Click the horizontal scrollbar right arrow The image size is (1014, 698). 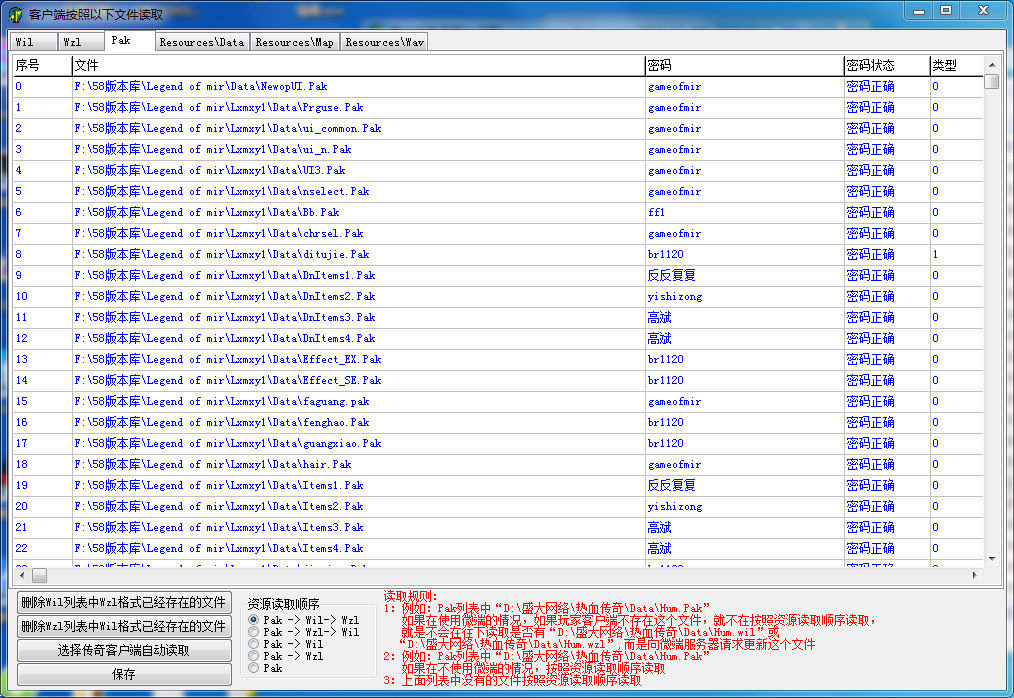tap(975, 575)
